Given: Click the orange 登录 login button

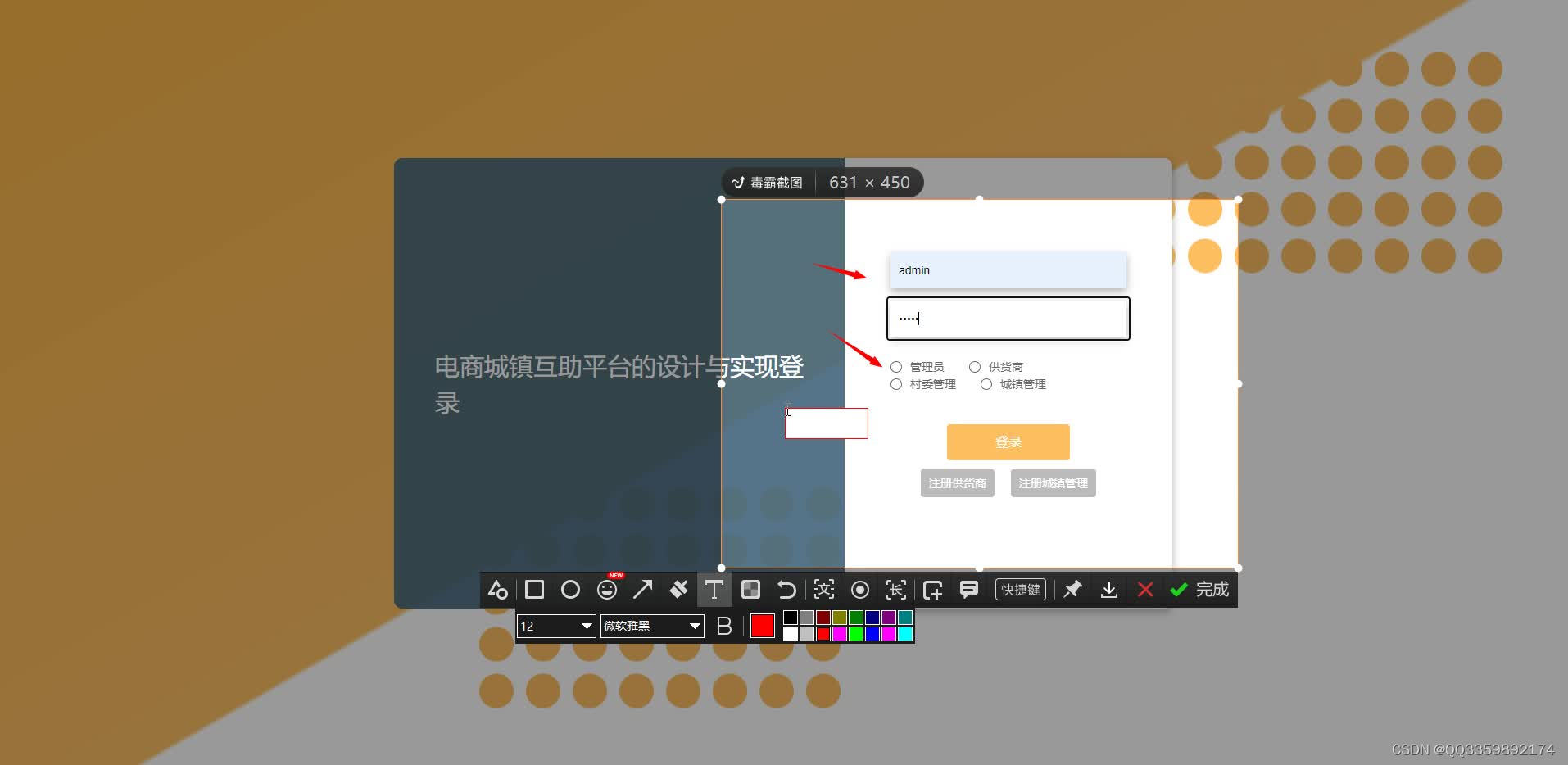Looking at the screenshot, I should pos(1008,442).
